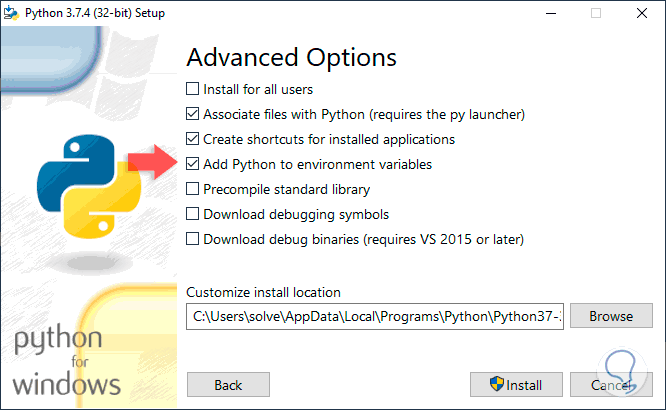Enable Install for all users
Image resolution: width=666 pixels, height=410 pixels.
193,89
